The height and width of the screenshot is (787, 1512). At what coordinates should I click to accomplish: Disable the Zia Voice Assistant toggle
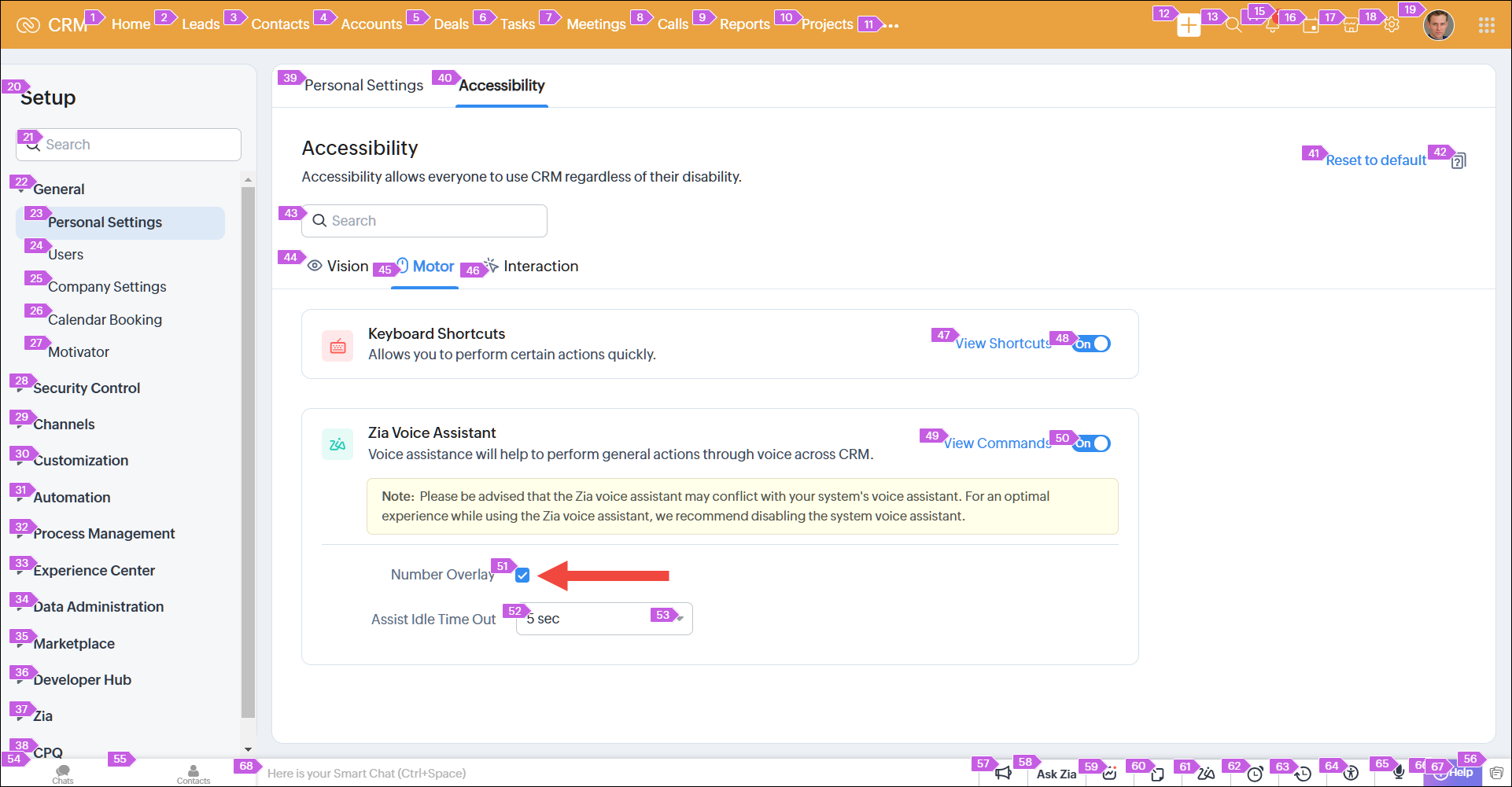1092,443
